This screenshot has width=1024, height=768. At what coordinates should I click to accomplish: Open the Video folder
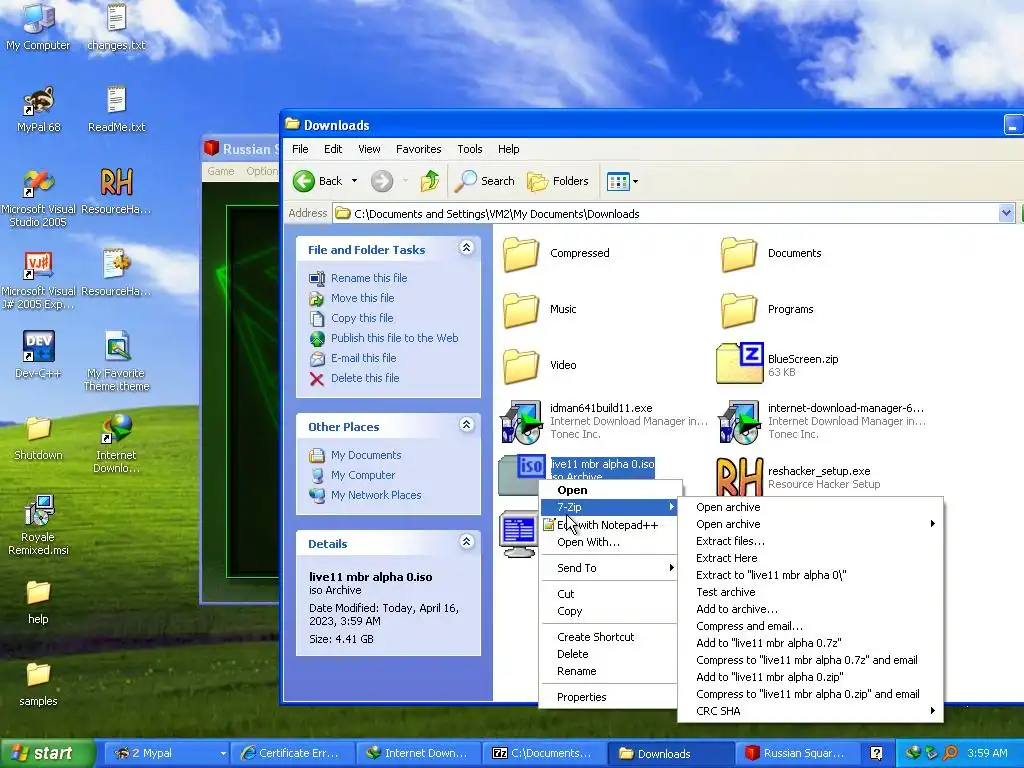[x=540, y=366]
